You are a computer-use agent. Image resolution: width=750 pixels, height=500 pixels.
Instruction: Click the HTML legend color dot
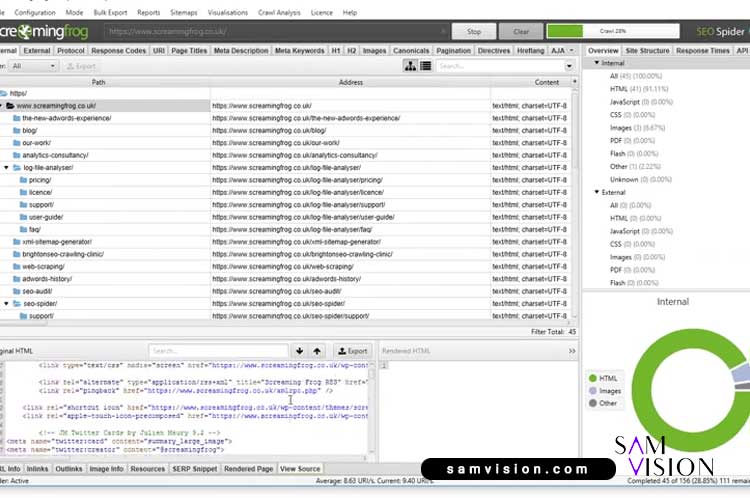pyautogui.click(x=593, y=378)
